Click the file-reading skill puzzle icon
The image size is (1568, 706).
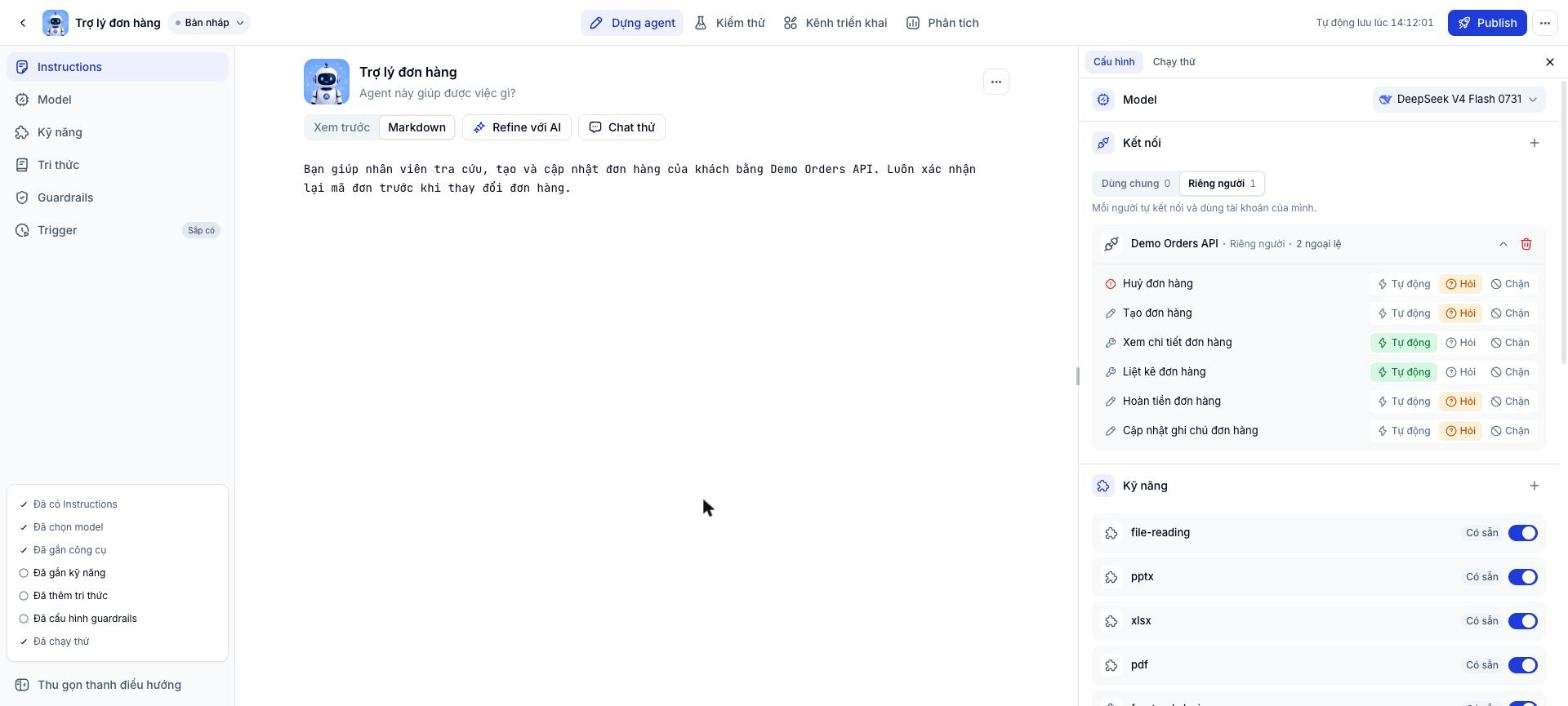tap(1111, 533)
